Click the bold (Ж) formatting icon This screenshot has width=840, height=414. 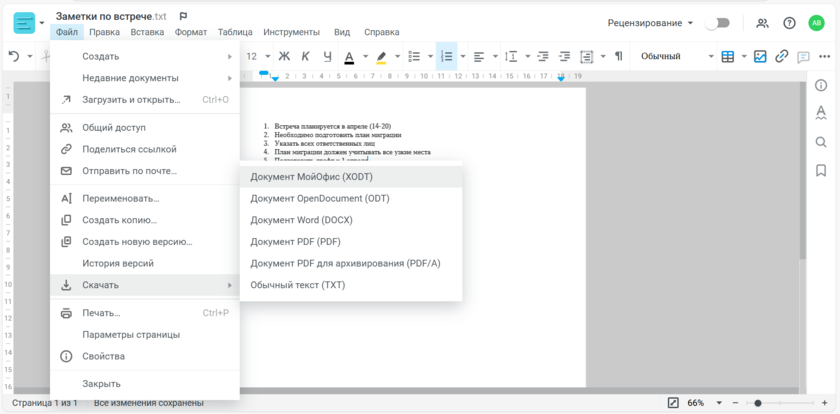(284, 57)
